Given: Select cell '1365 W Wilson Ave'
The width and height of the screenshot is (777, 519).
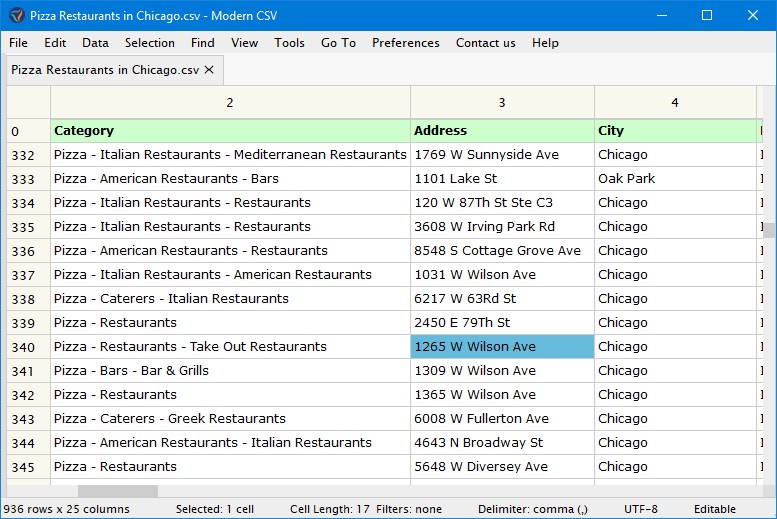Looking at the screenshot, I should click(502, 395).
